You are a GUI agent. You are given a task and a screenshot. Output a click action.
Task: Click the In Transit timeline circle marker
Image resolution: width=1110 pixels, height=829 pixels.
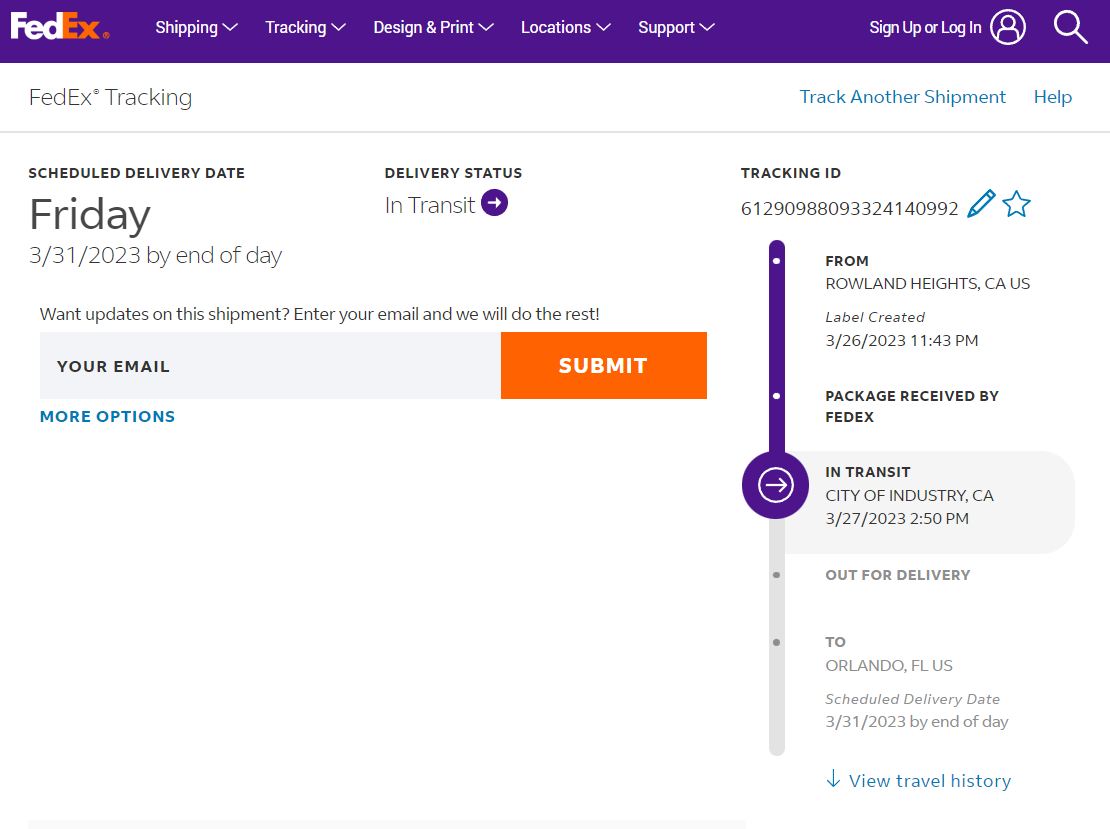[x=775, y=485]
